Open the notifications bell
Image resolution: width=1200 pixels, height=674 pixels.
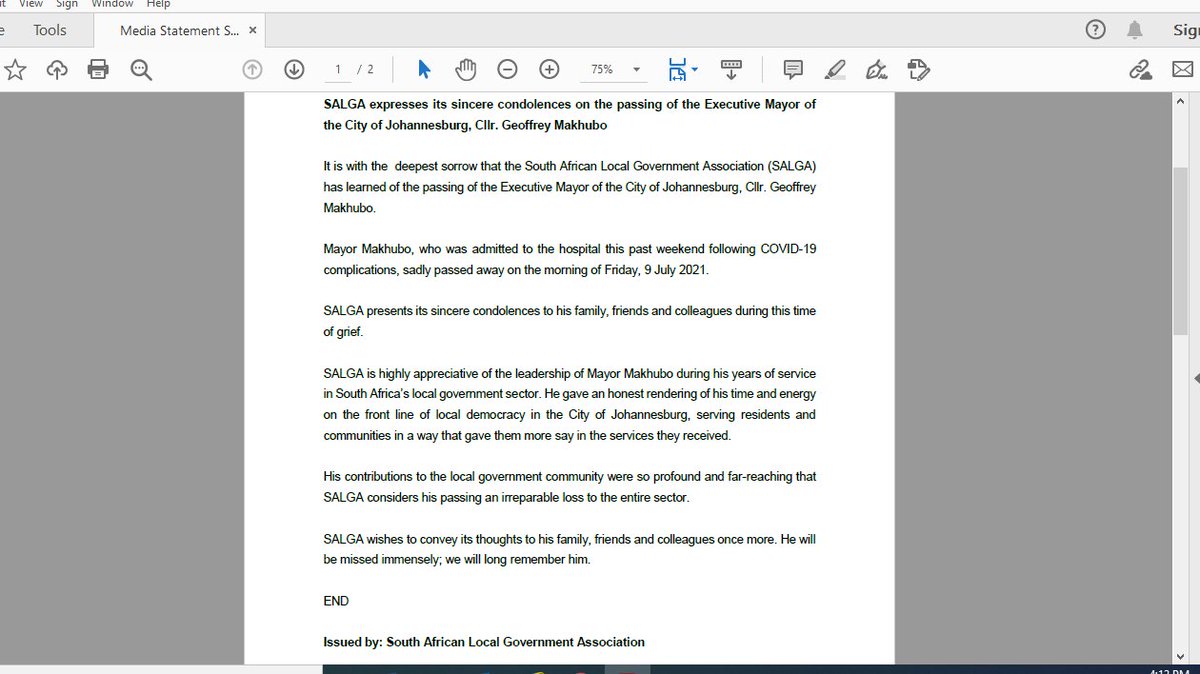tap(1135, 30)
